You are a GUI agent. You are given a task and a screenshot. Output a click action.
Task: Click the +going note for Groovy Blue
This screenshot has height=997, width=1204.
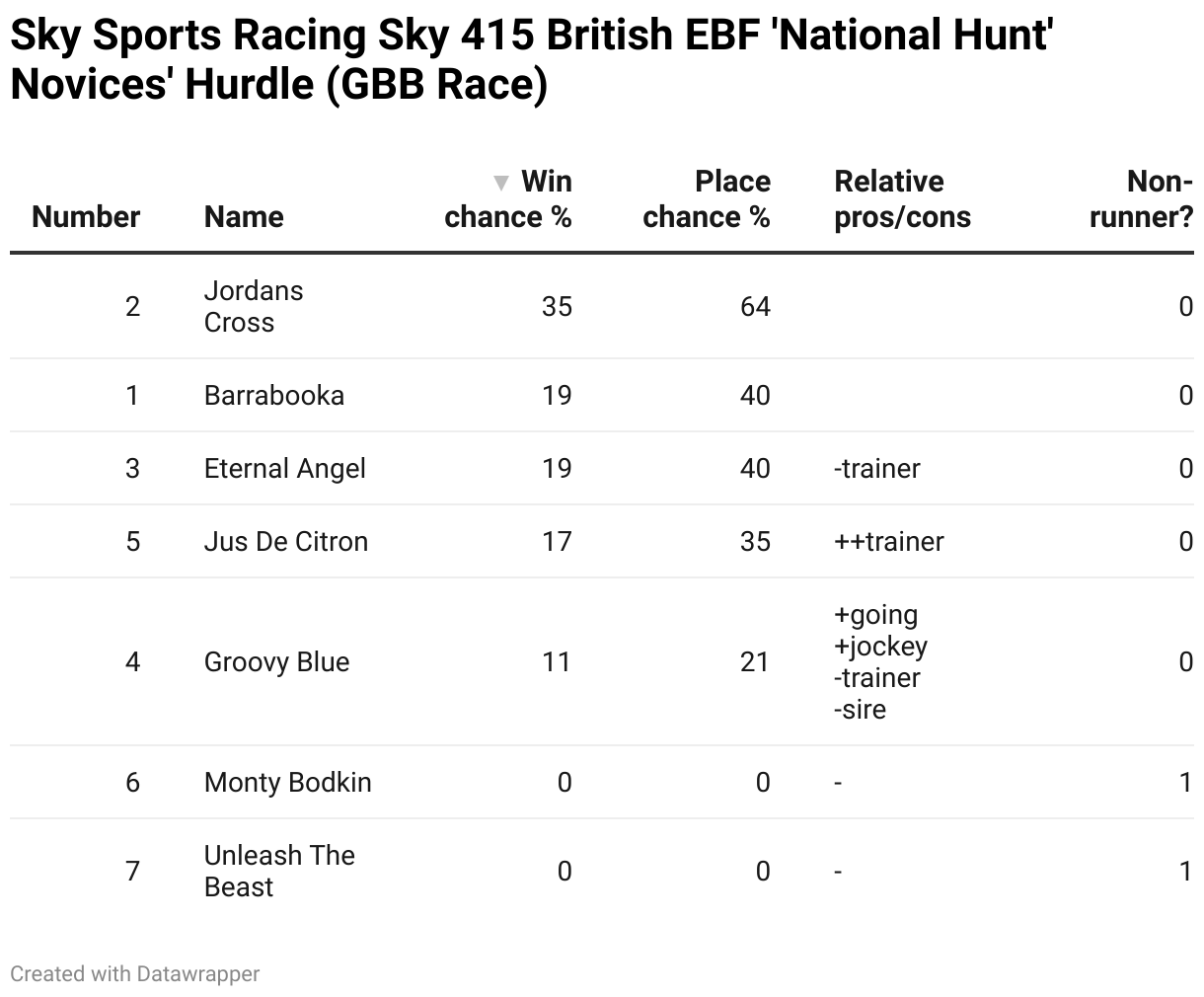(x=876, y=615)
